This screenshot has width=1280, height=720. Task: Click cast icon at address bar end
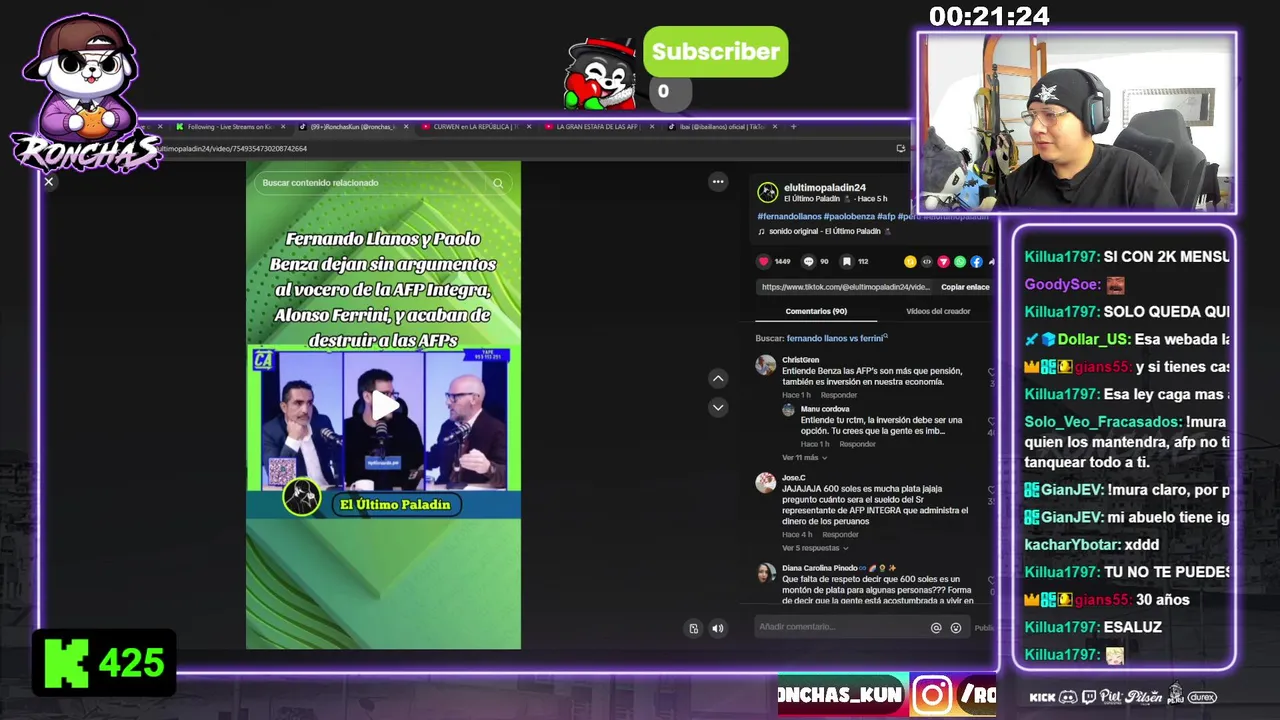point(901,148)
